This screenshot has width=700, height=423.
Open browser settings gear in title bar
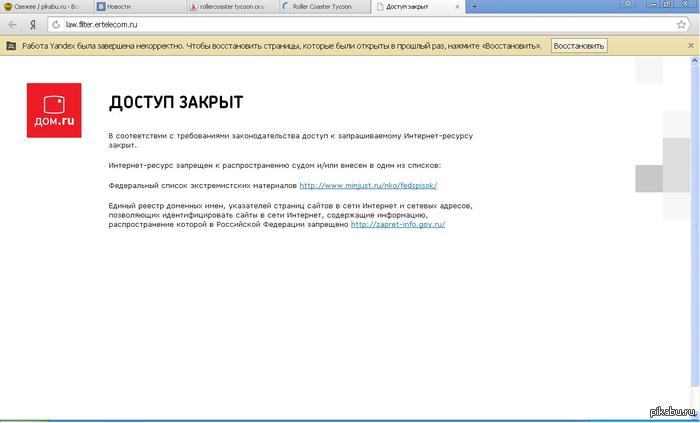point(630,5)
